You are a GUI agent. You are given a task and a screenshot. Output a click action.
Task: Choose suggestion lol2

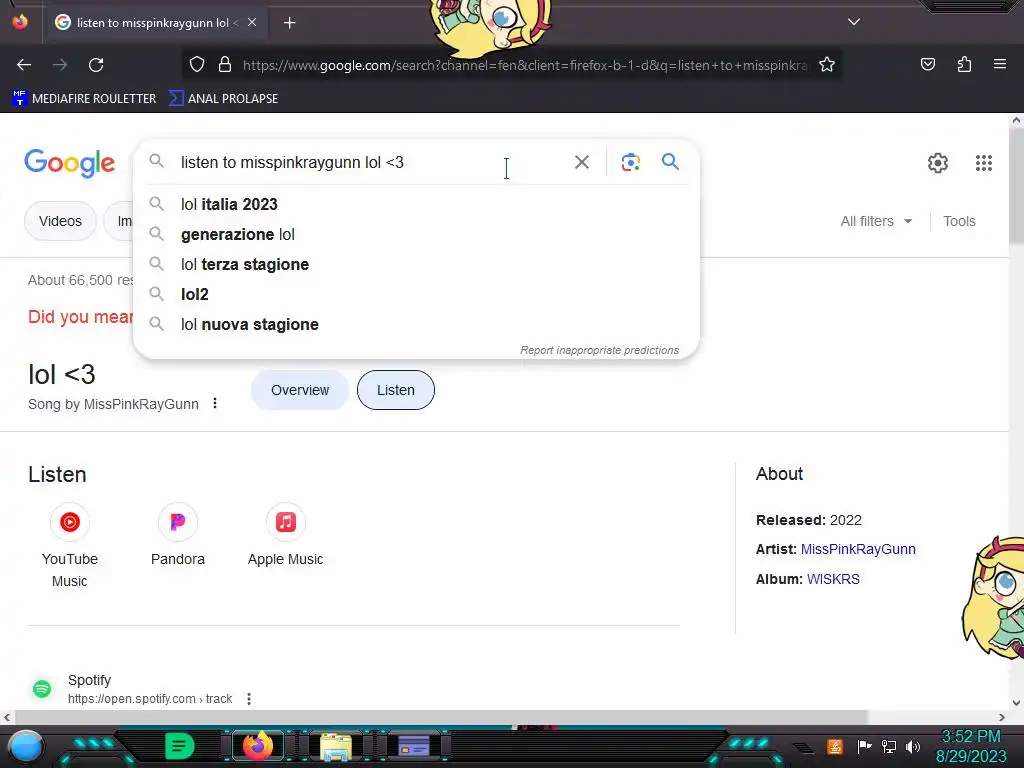click(416, 295)
